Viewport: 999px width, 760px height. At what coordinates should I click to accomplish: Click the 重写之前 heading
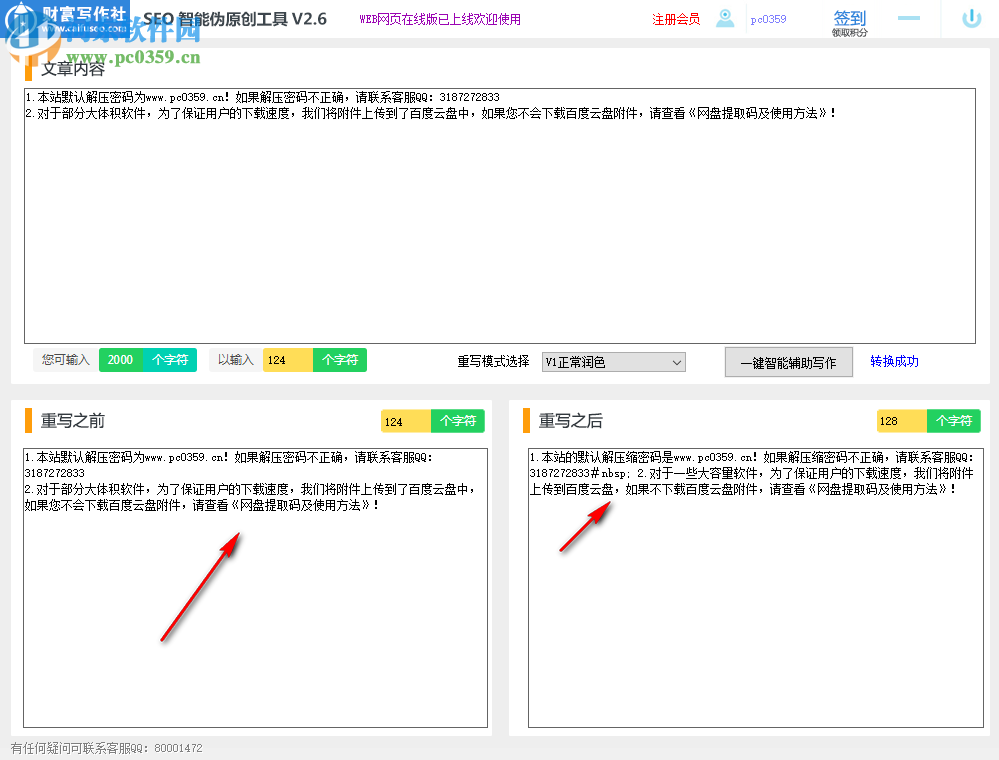(73, 420)
